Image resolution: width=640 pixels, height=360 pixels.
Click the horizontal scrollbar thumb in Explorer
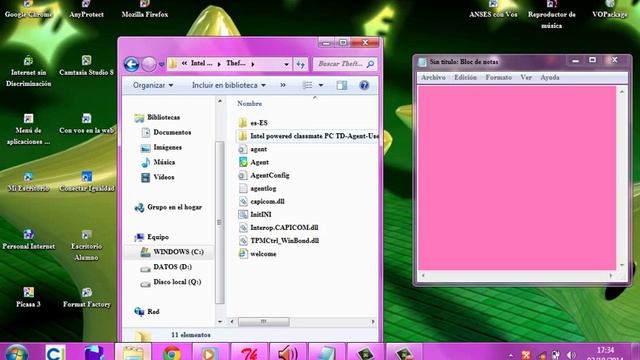point(264,322)
